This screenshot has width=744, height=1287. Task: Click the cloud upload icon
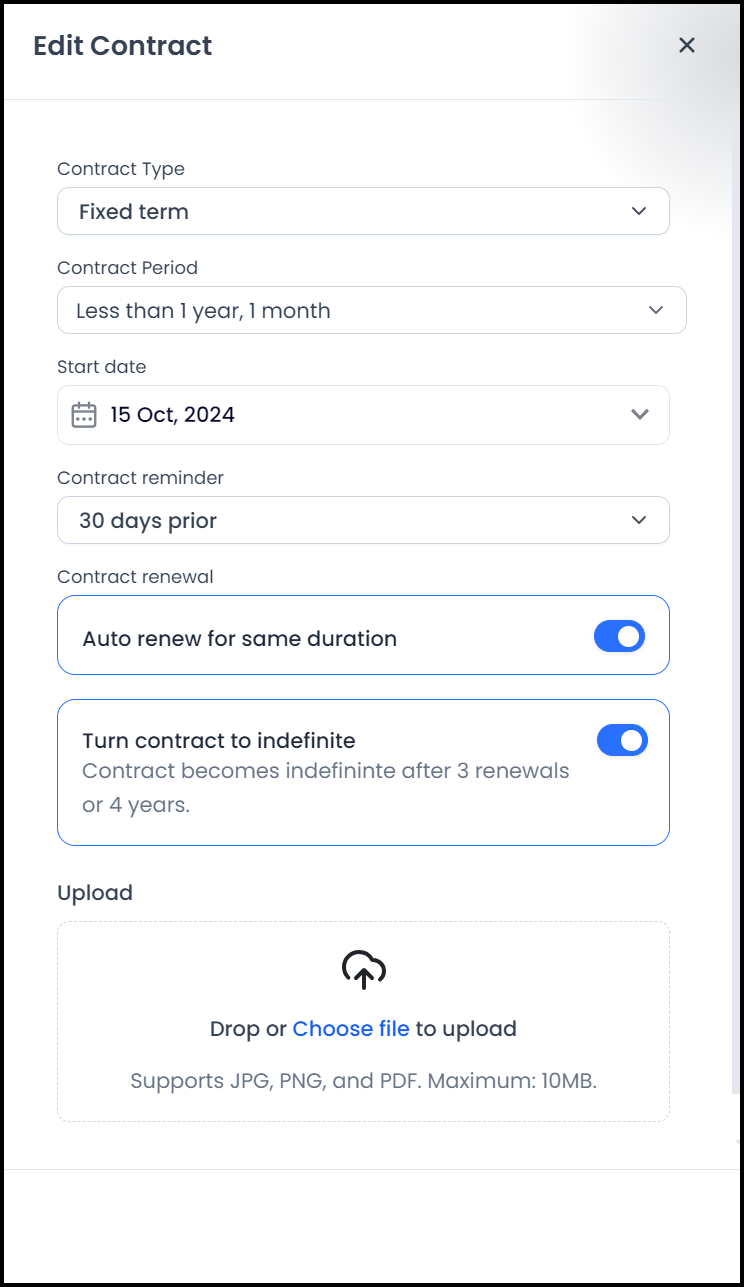tap(363, 970)
